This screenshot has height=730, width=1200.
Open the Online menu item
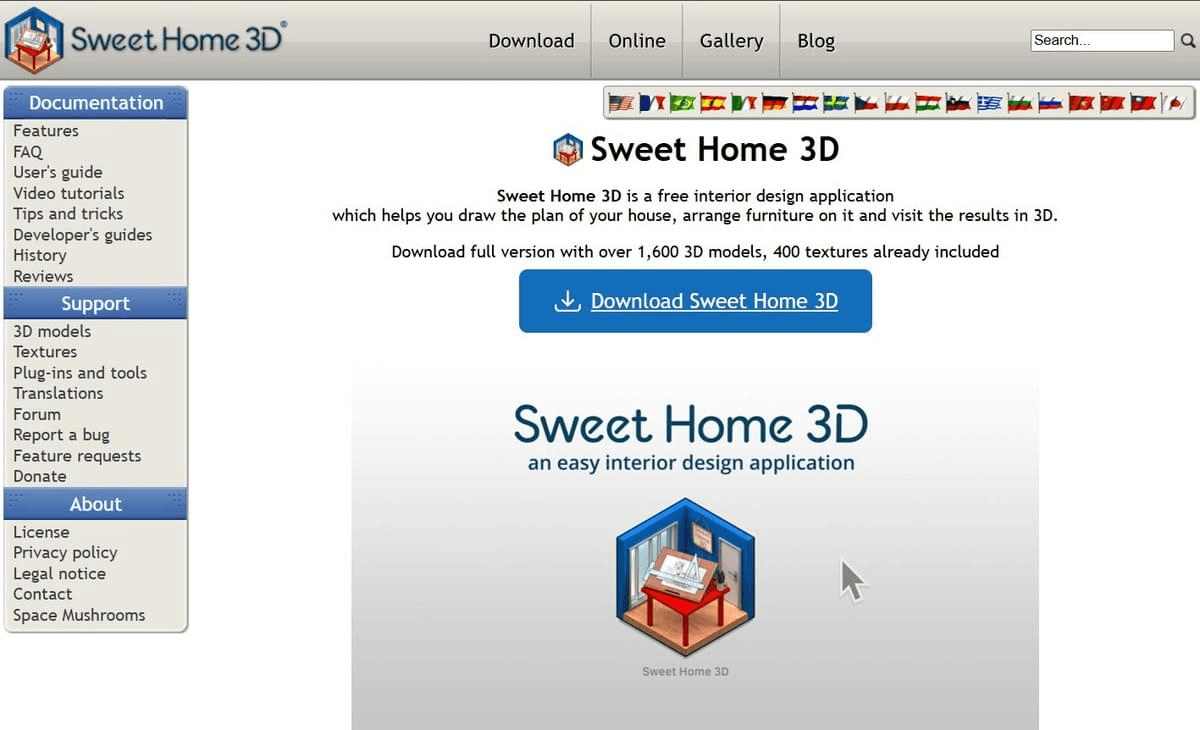pos(637,41)
